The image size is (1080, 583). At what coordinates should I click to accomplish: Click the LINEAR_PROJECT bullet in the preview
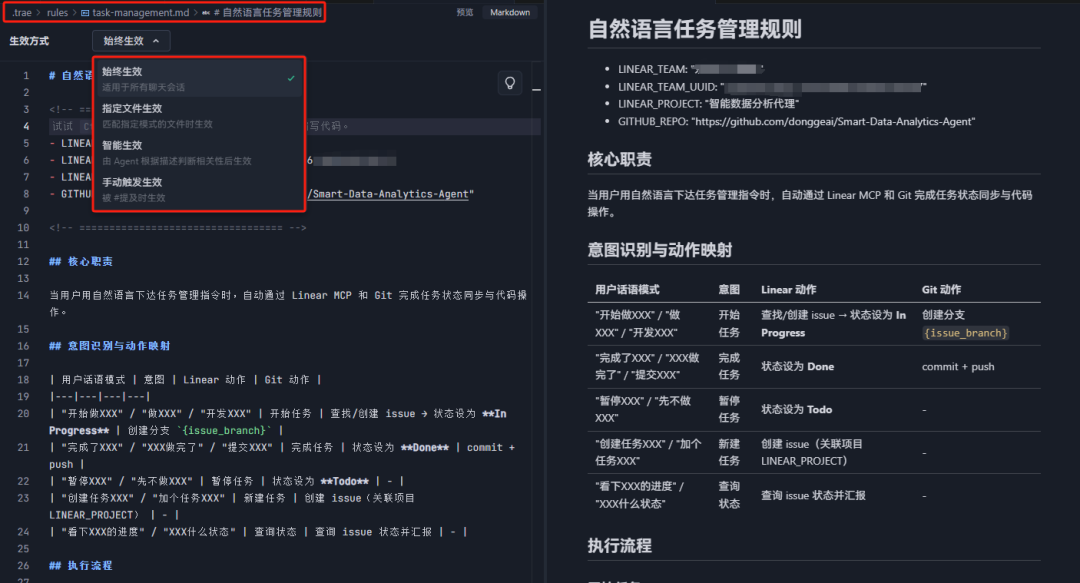point(708,103)
